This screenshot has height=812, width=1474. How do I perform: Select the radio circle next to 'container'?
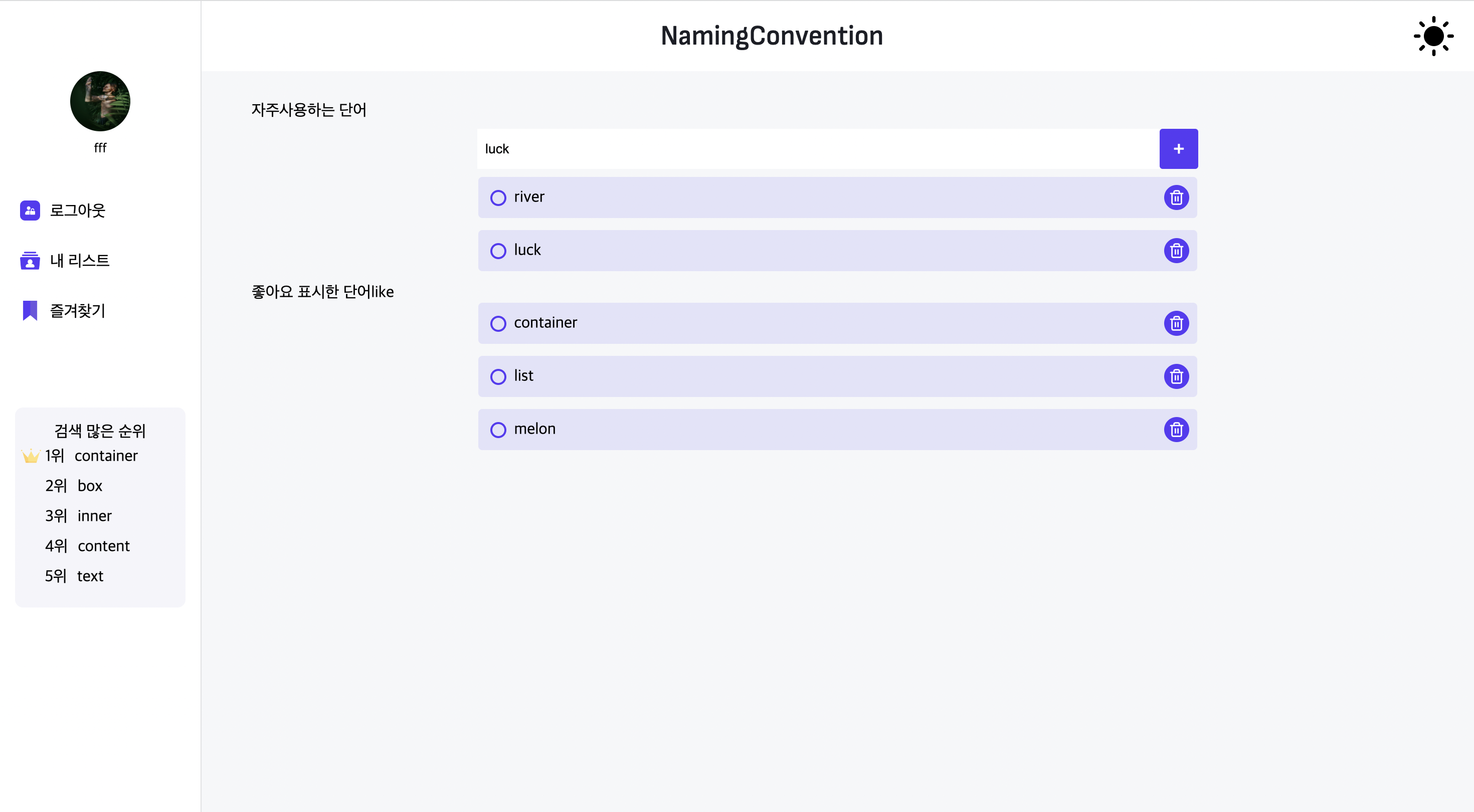click(498, 323)
